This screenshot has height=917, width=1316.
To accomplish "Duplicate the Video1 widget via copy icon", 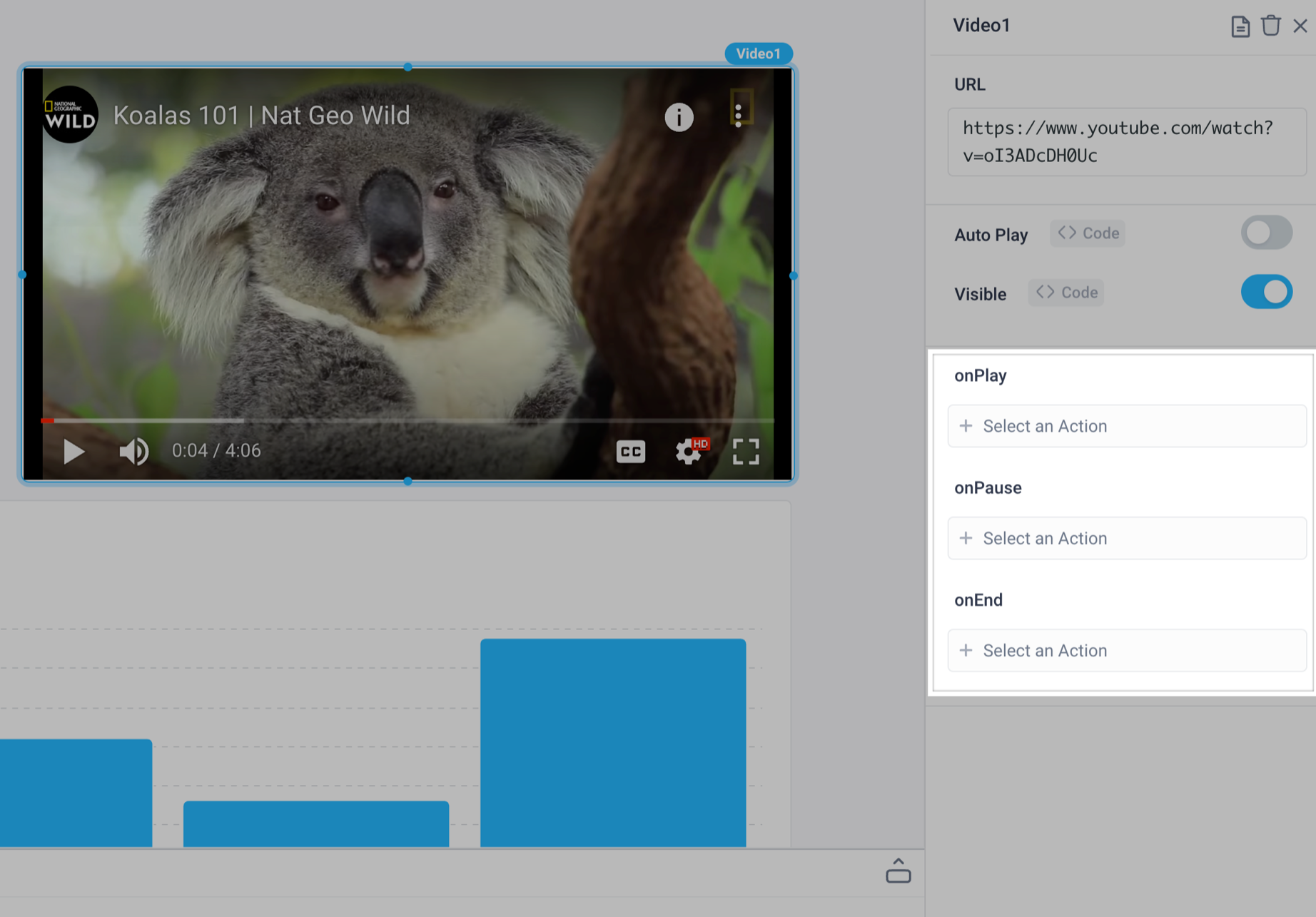I will pos(1240,26).
